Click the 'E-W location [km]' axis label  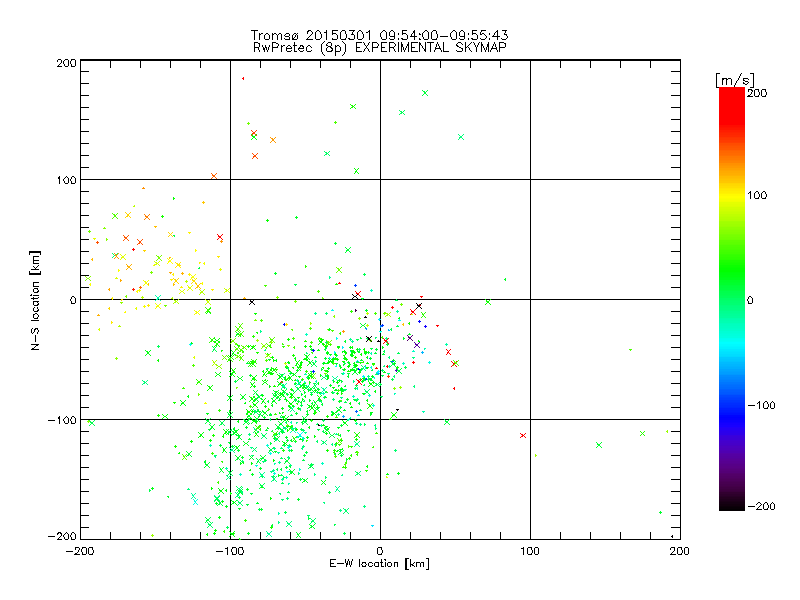click(x=379, y=563)
